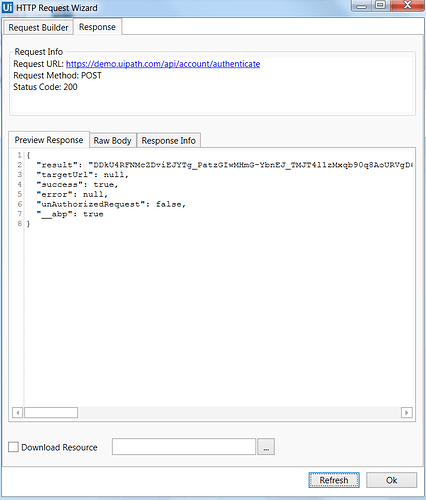Image resolution: width=426 pixels, height=500 pixels.
Task: Select the Response tab
Action: pyautogui.click(x=97, y=27)
